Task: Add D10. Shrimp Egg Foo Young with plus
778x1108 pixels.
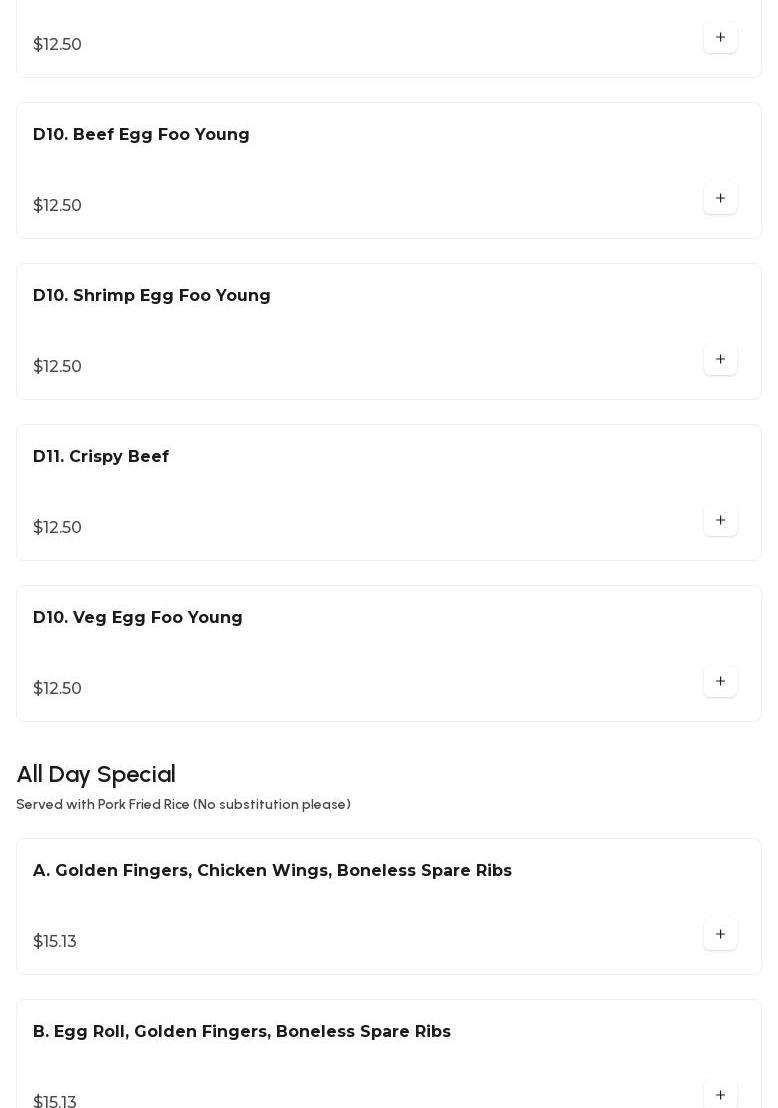Action: pos(720,360)
